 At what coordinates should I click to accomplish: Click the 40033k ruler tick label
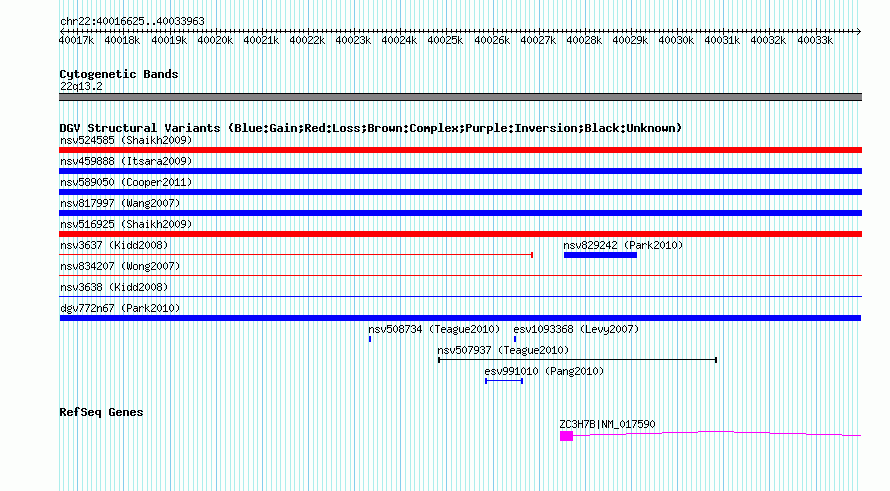coord(815,40)
